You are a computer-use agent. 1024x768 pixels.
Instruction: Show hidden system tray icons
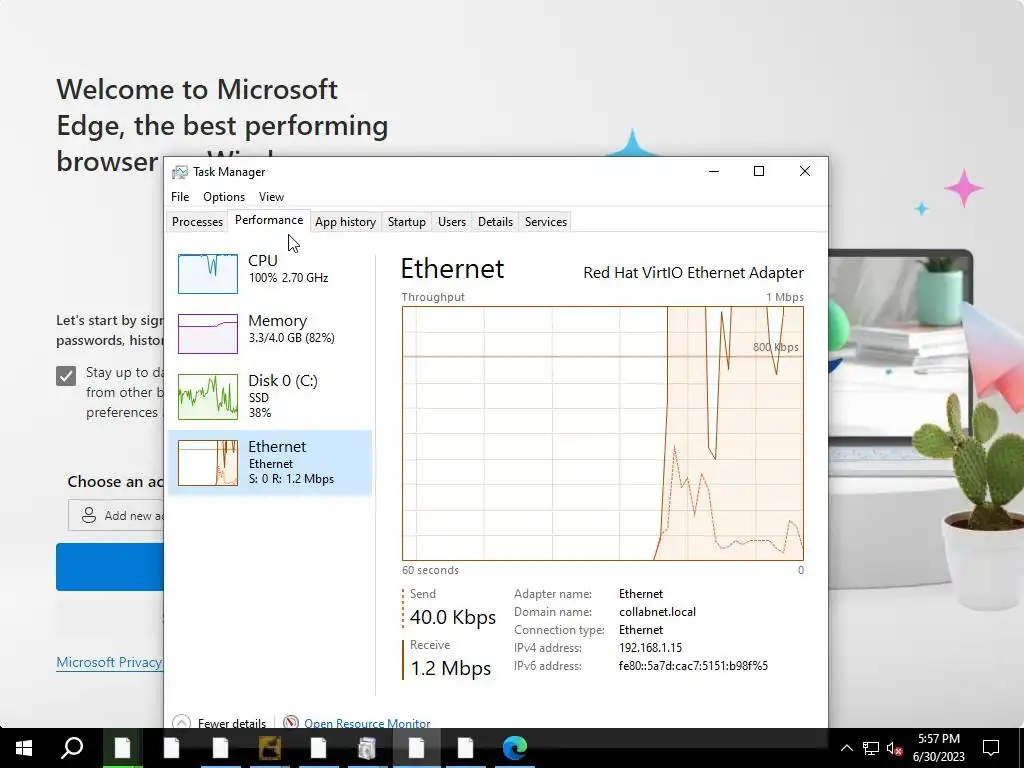coord(846,748)
